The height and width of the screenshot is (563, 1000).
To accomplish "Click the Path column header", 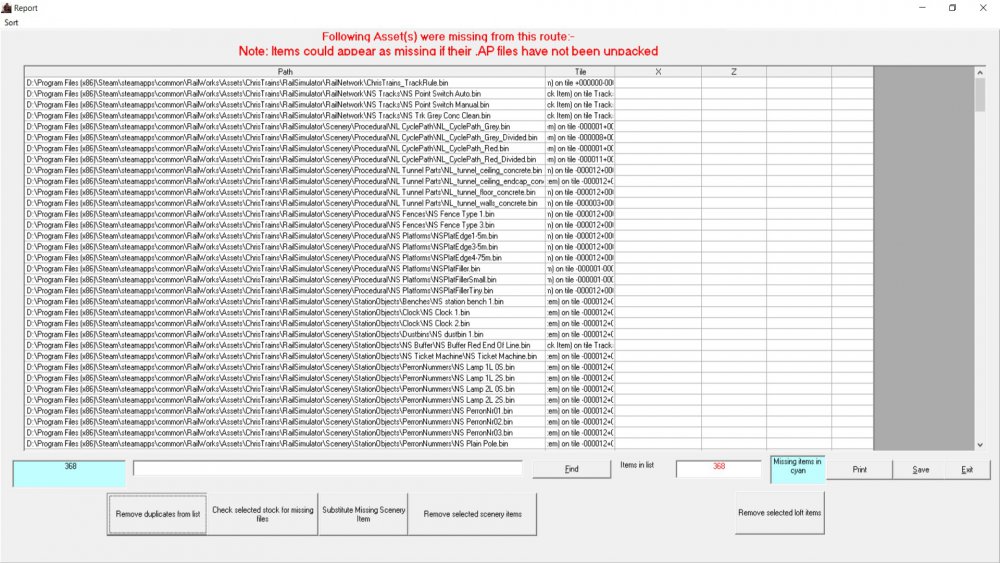I will (x=285, y=72).
